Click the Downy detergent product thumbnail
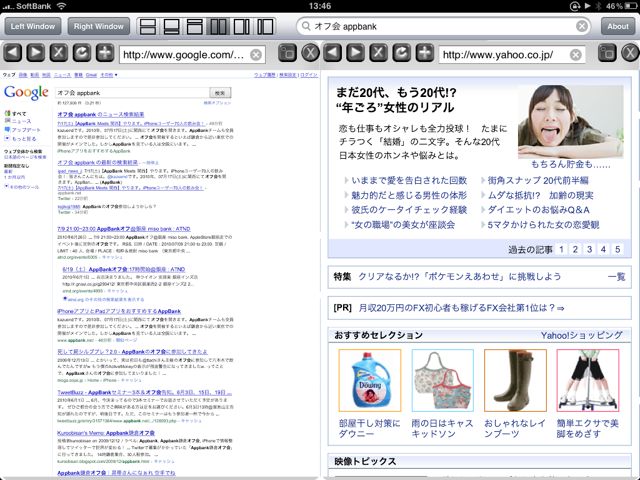The image size is (640, 480). [x=370, y=380]
